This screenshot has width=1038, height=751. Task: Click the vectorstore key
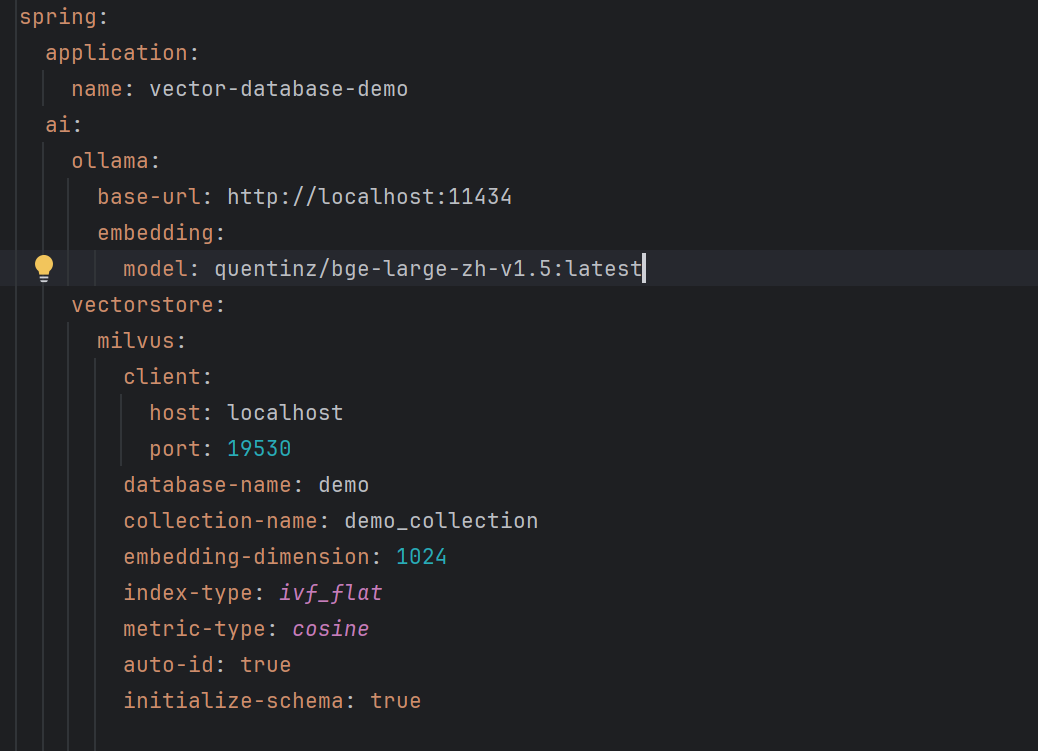click(142, 305)
